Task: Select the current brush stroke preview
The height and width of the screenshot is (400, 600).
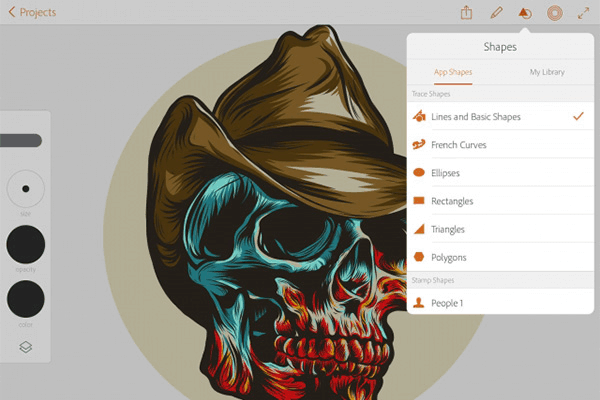Action: tap(21, 140)
